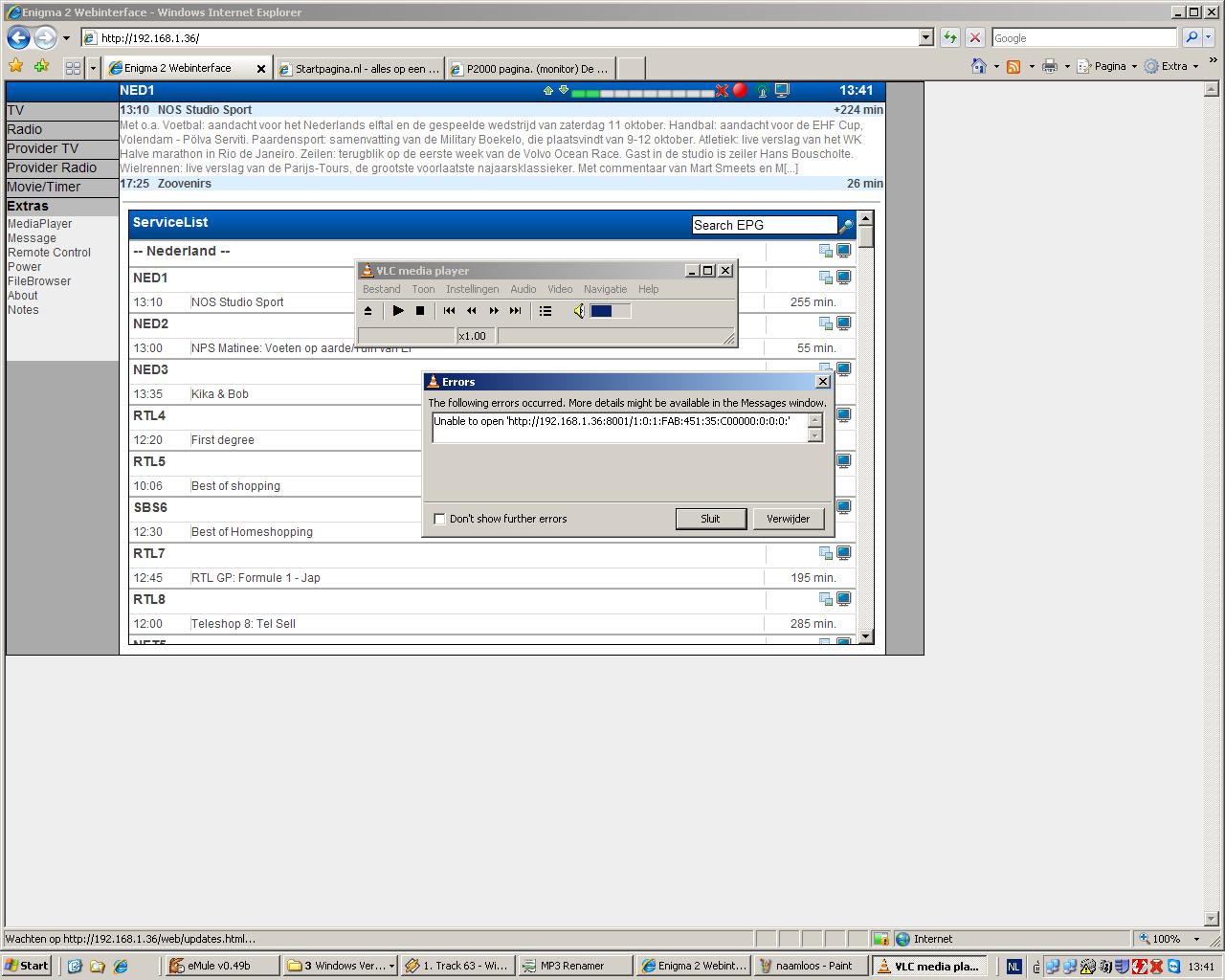Image resolution: width=1225 pixels, height=980 pixels.
Task: Stream NED2 with its monitor icon
Action: click(844, 323)
